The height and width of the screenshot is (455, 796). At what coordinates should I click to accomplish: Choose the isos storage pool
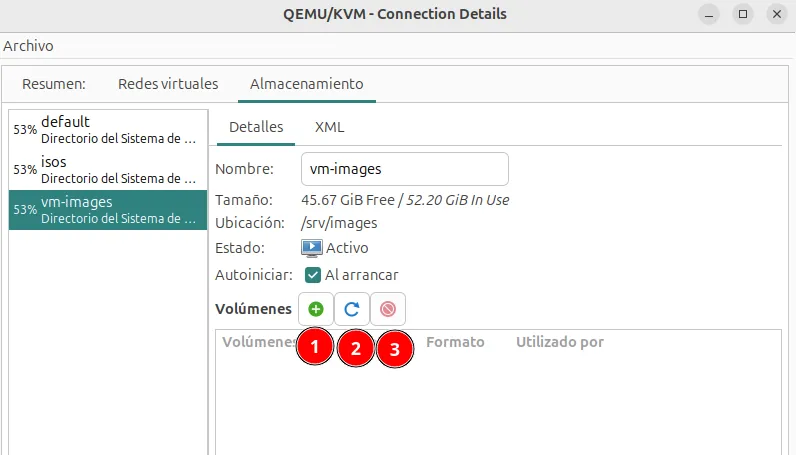coord(108,169)
